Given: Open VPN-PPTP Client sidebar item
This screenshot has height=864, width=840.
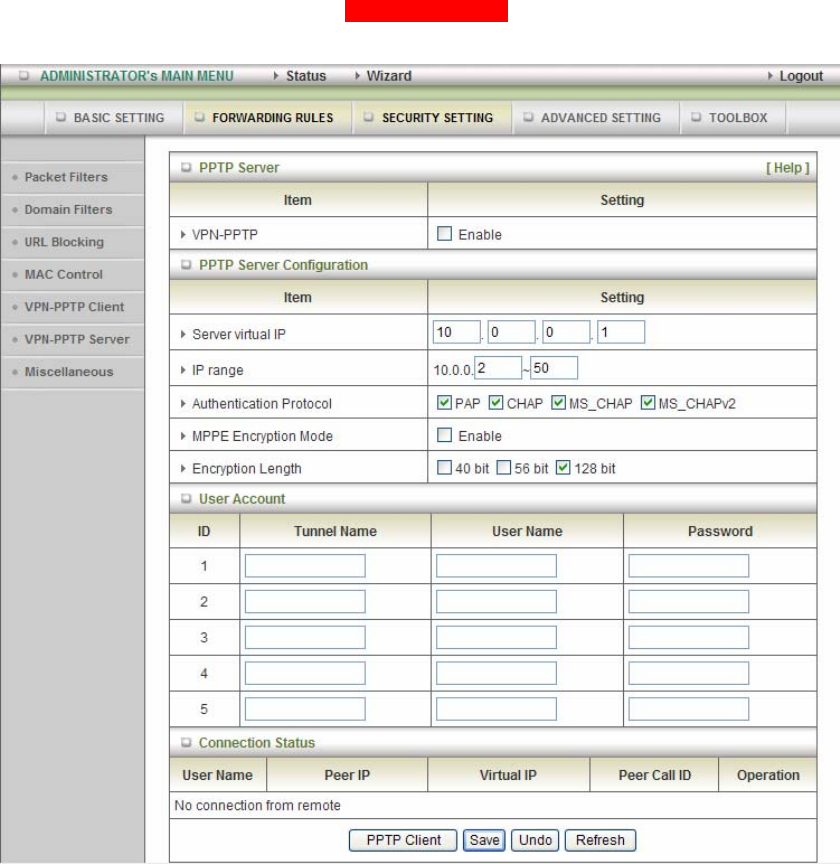Looking at the screenshot, I should coord(74,307).
